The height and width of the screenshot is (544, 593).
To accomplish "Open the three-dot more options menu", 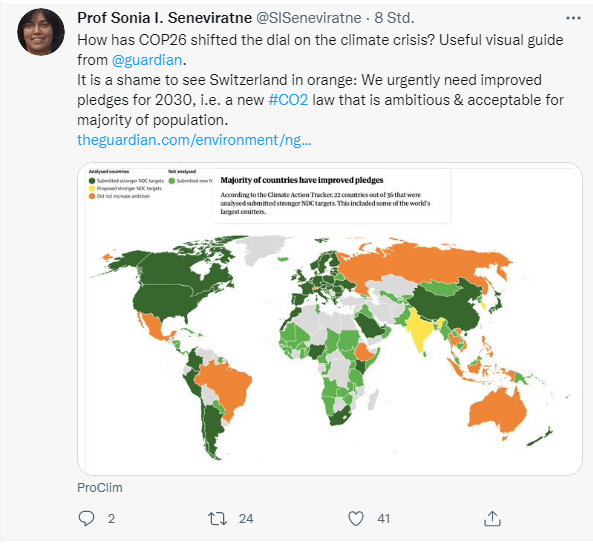I will pyautogui.click(x=573, y=18).
